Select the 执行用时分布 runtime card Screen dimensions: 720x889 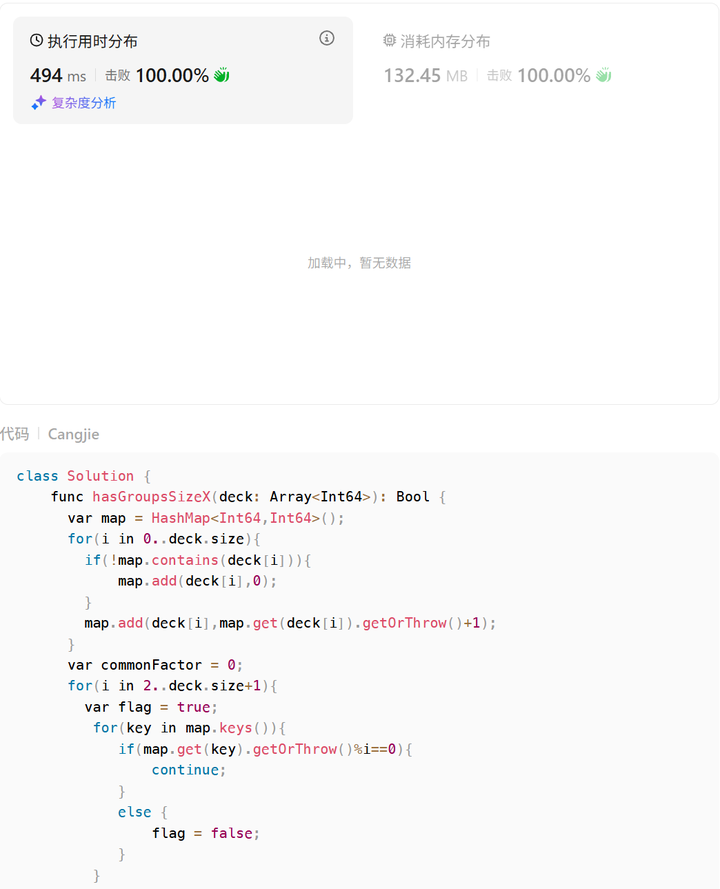(183, 70)
